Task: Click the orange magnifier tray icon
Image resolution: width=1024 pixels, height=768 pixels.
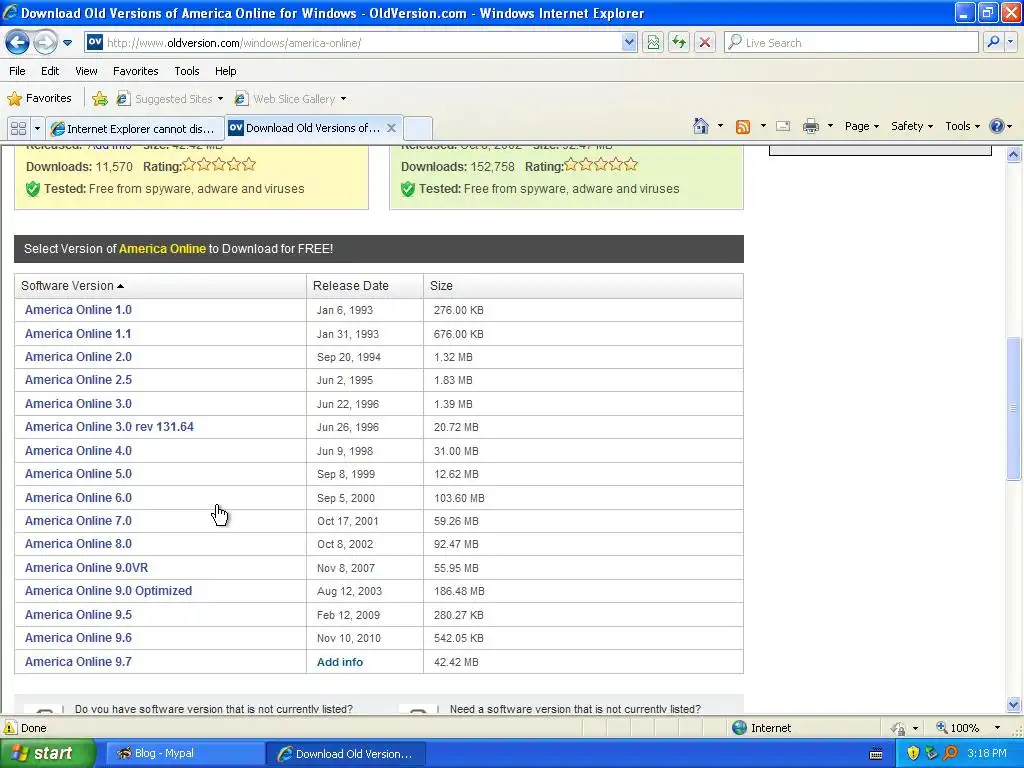Action: [951, 753]
